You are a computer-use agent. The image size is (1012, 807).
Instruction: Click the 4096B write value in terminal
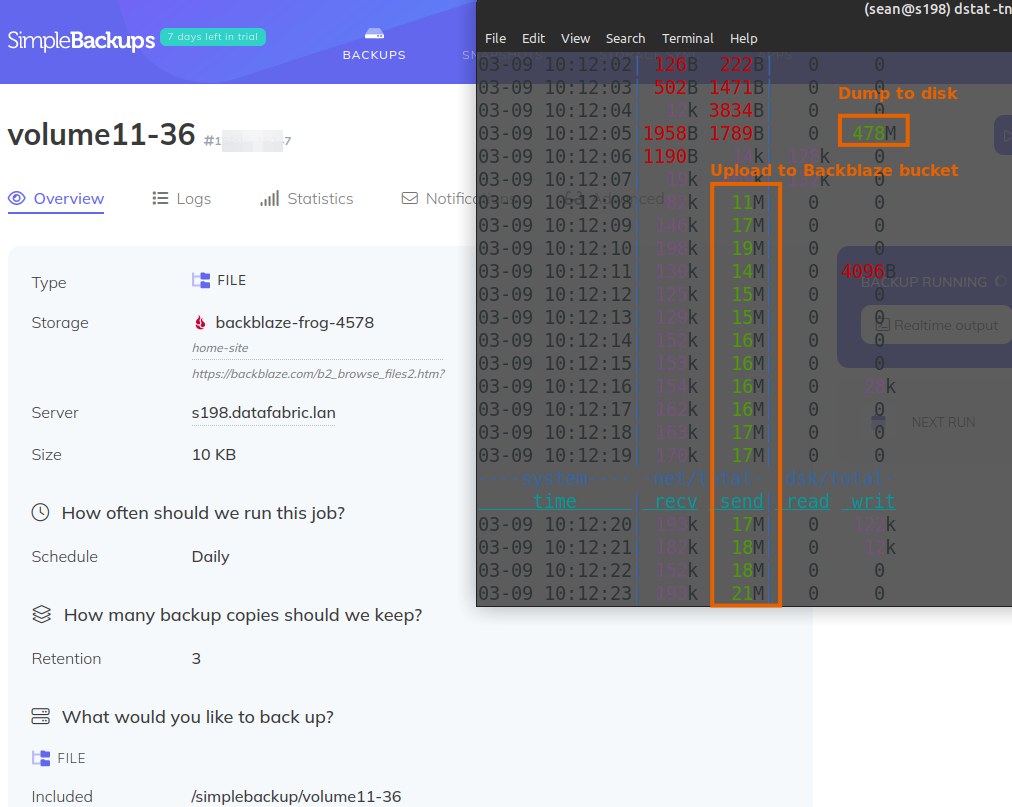(868, 271)
